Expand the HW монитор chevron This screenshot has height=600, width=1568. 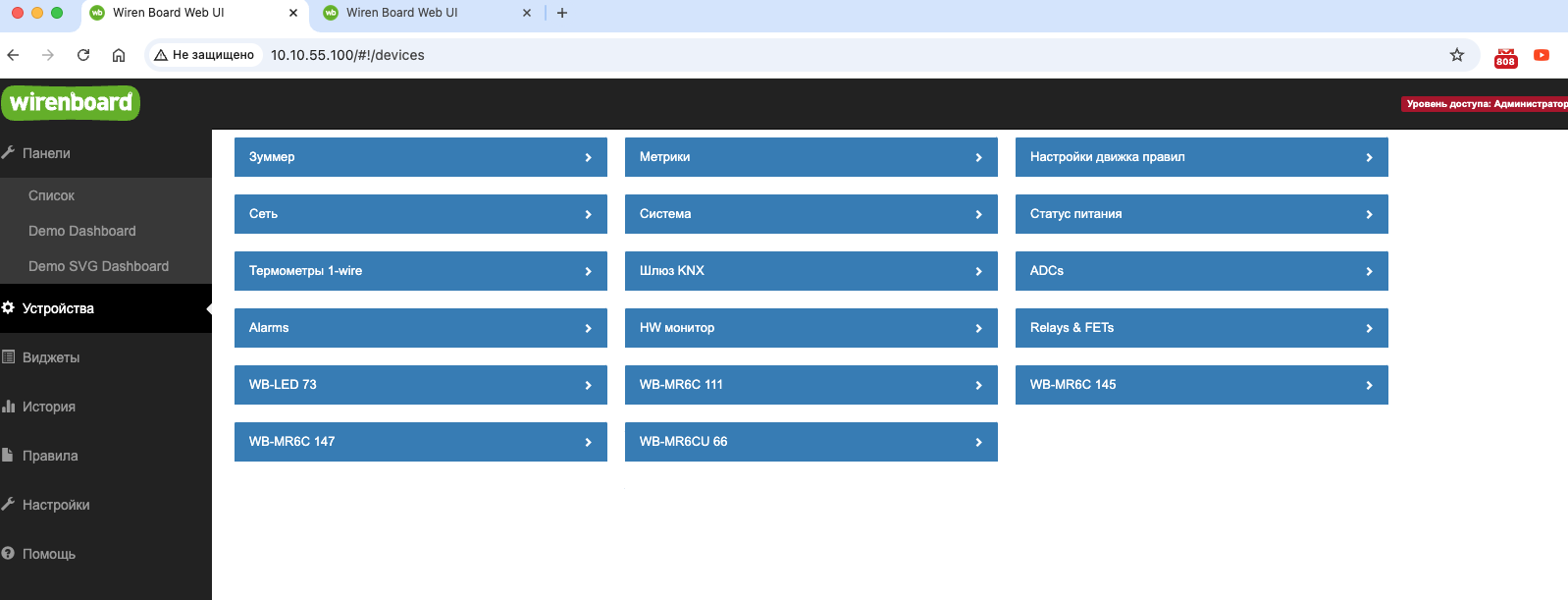tap(978, 328)
